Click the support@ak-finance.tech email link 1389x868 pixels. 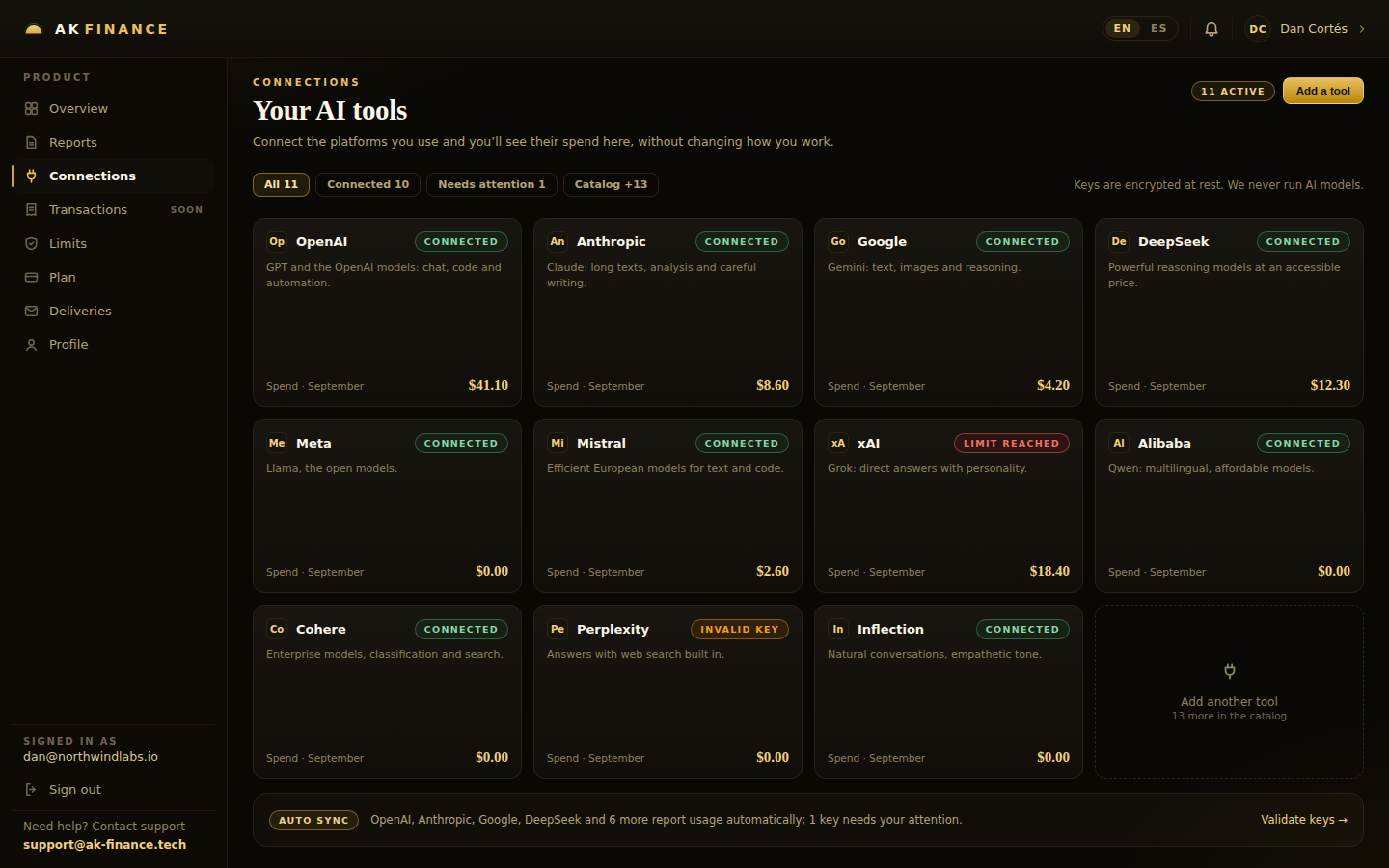click(105, 845)
